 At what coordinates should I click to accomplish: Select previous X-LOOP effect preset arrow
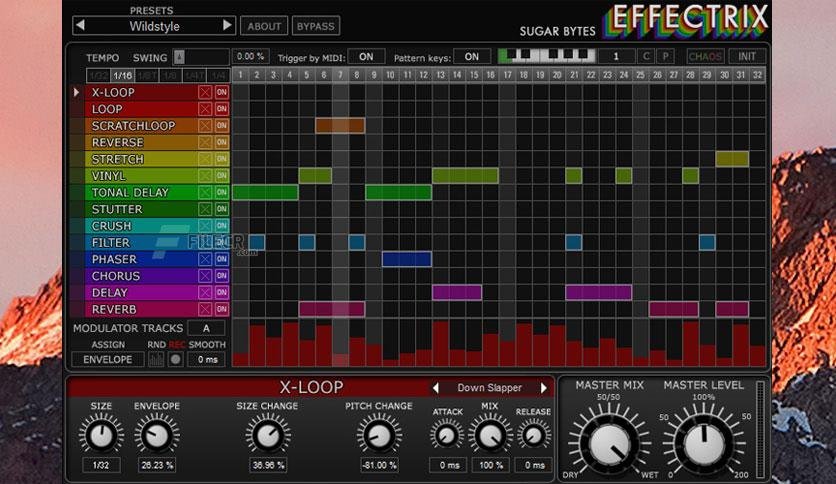(436, 388)
